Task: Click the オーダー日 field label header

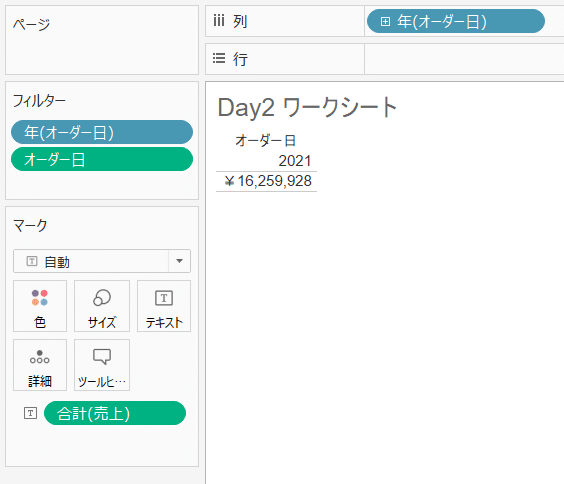Action: pyautogui.click(x=265, y=141)
